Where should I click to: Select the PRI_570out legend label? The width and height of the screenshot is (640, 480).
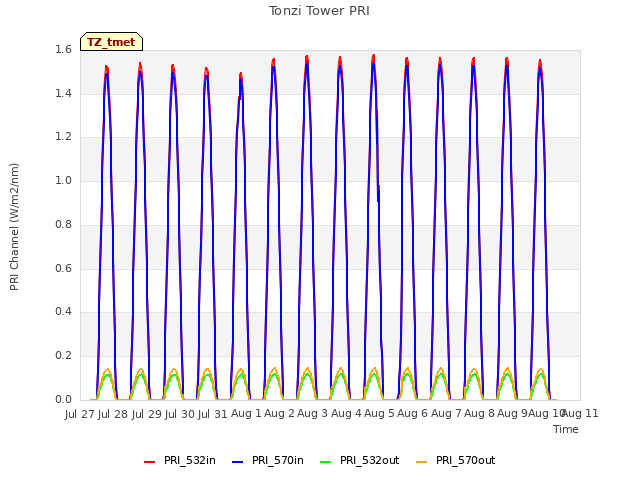pos(465,460)
